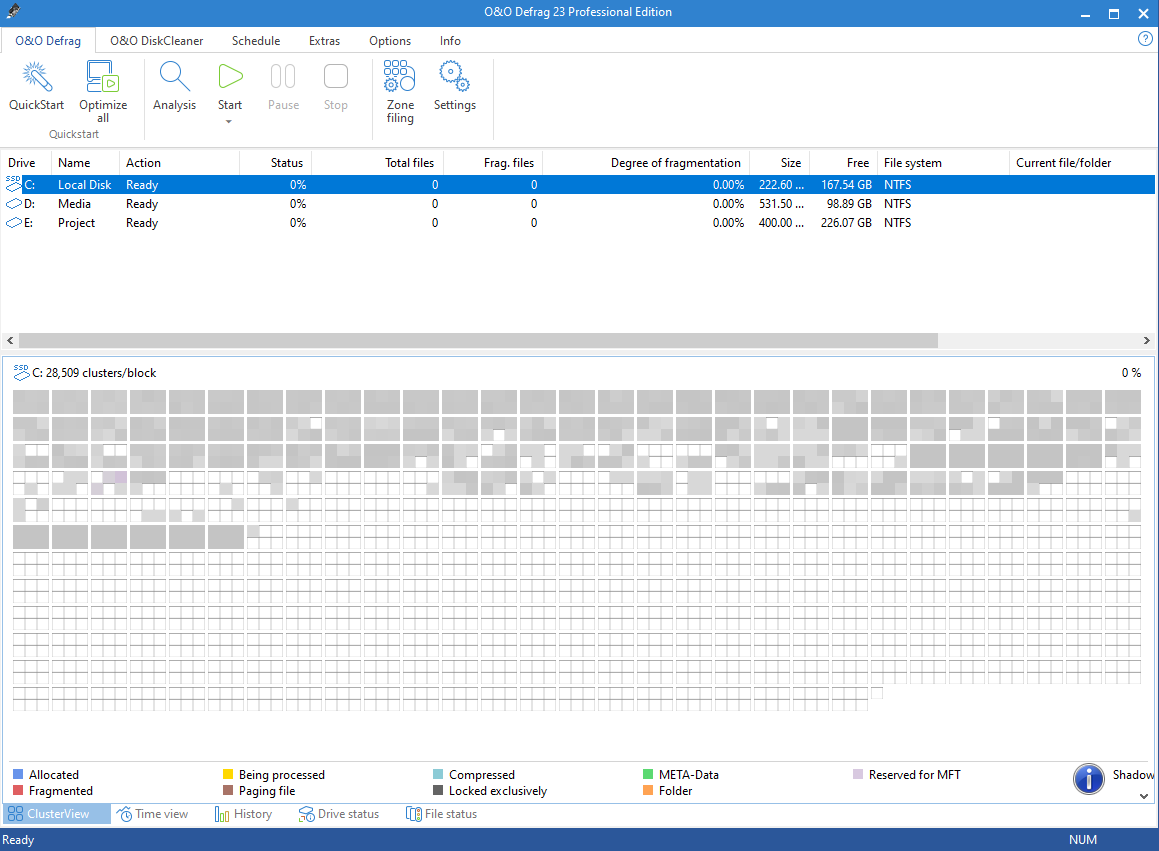
Task: Click the drive icon for E:
Action: tap(14, 223)
